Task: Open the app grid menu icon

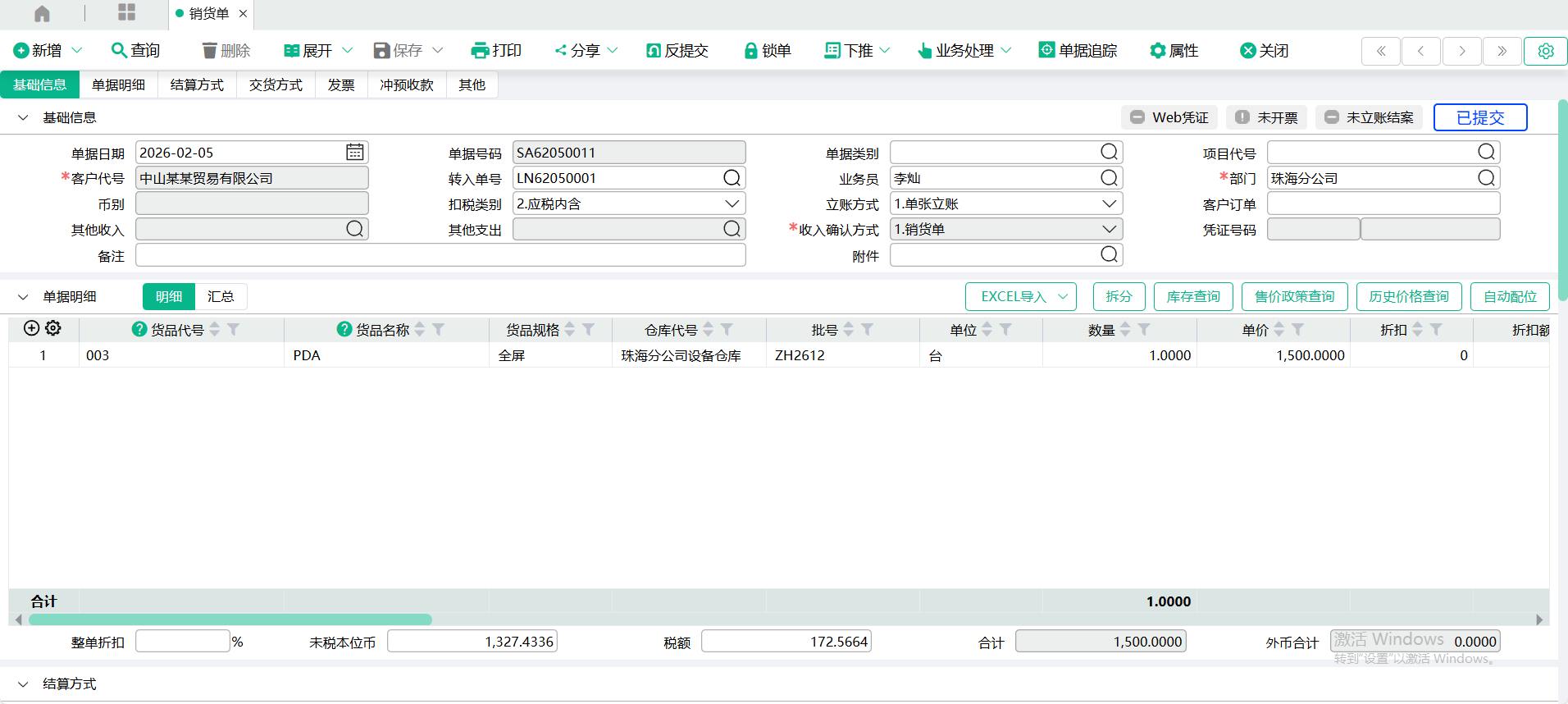Action: pyautogui.click(x=126, y=12)
